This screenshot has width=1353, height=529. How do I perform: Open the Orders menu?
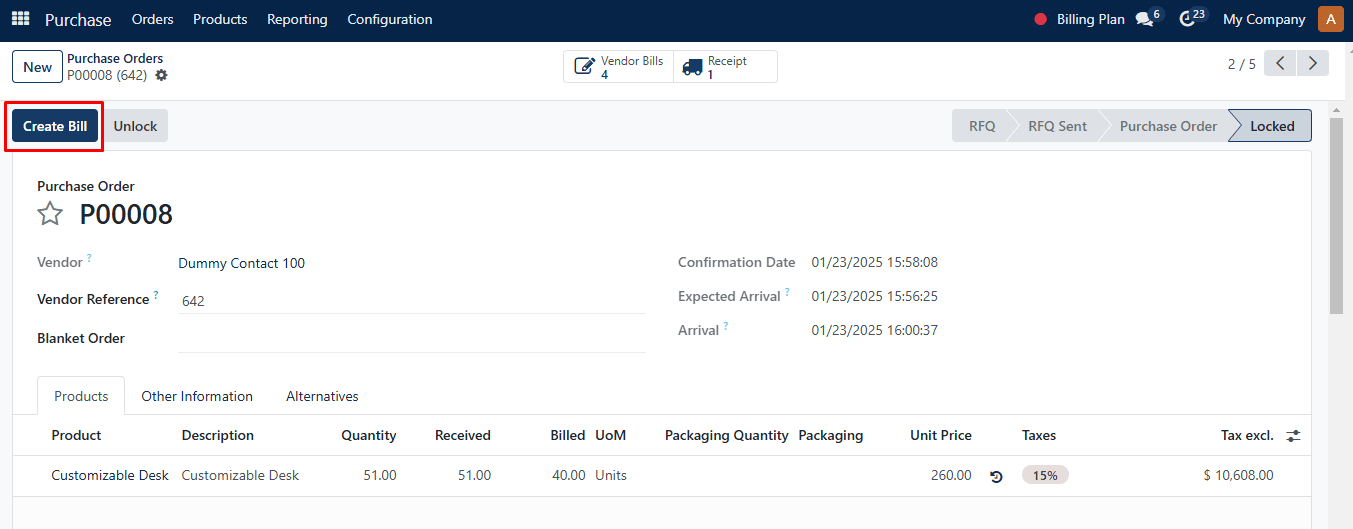click(x=152, y=19)
